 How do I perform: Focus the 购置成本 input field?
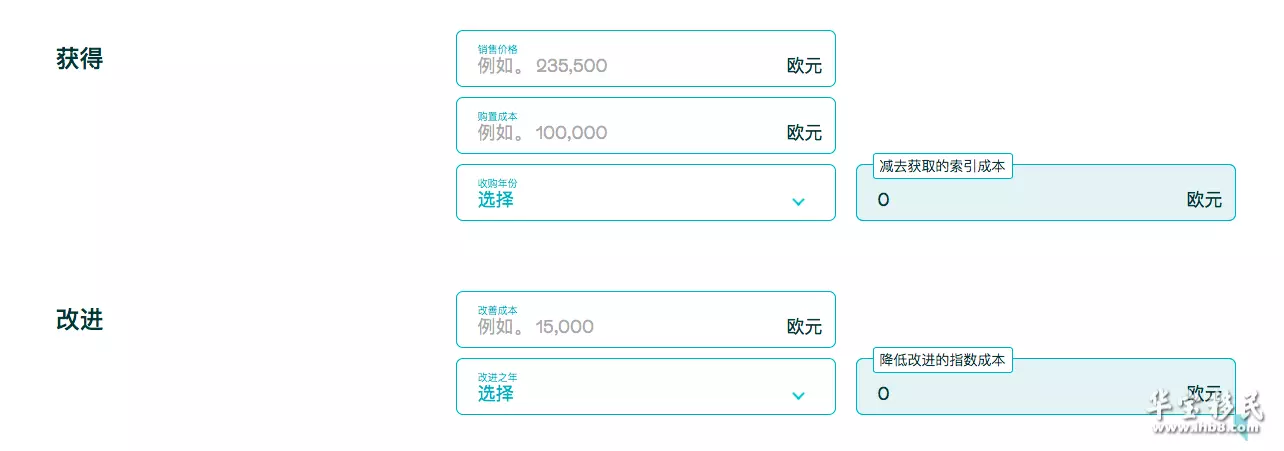click(645, 125)
